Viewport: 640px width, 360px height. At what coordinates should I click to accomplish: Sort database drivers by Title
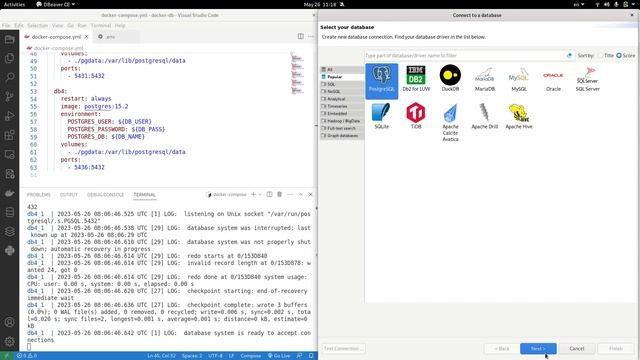606,56
